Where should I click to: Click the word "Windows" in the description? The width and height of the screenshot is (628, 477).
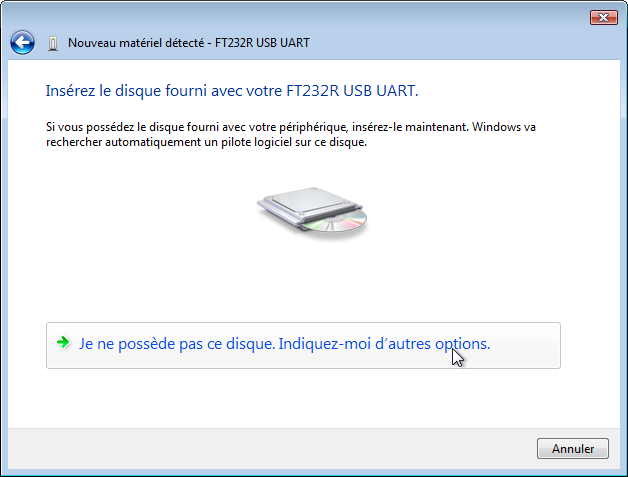tap(496, 127)
